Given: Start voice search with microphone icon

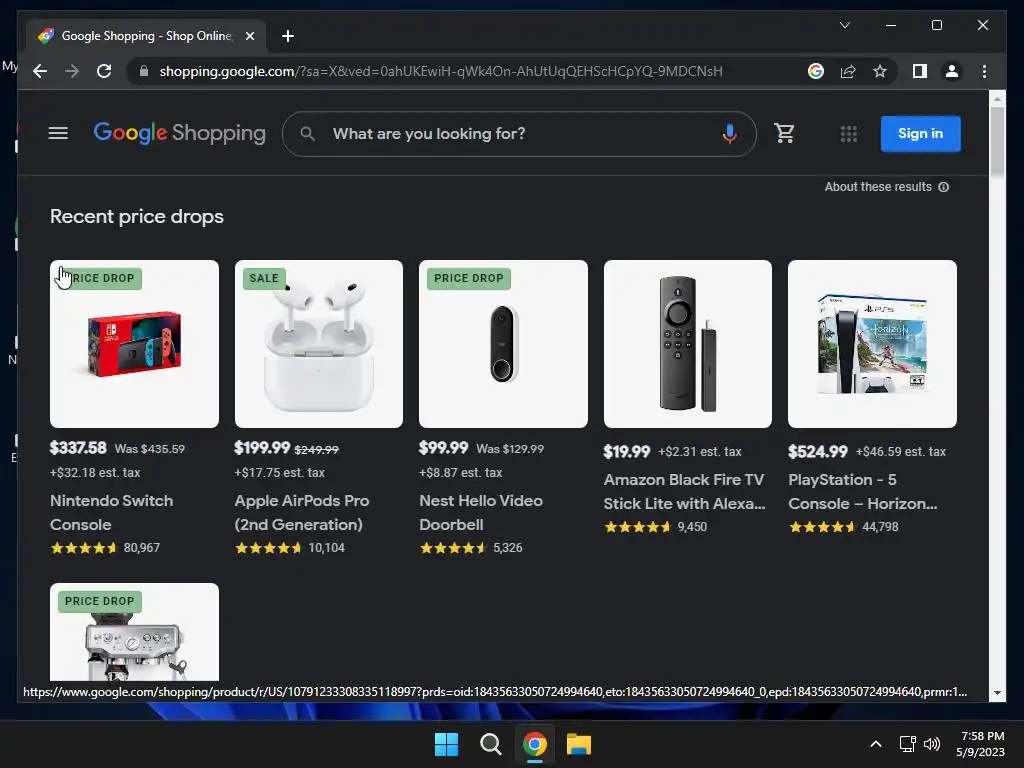Looking at the screenshot, I should 729,134.
